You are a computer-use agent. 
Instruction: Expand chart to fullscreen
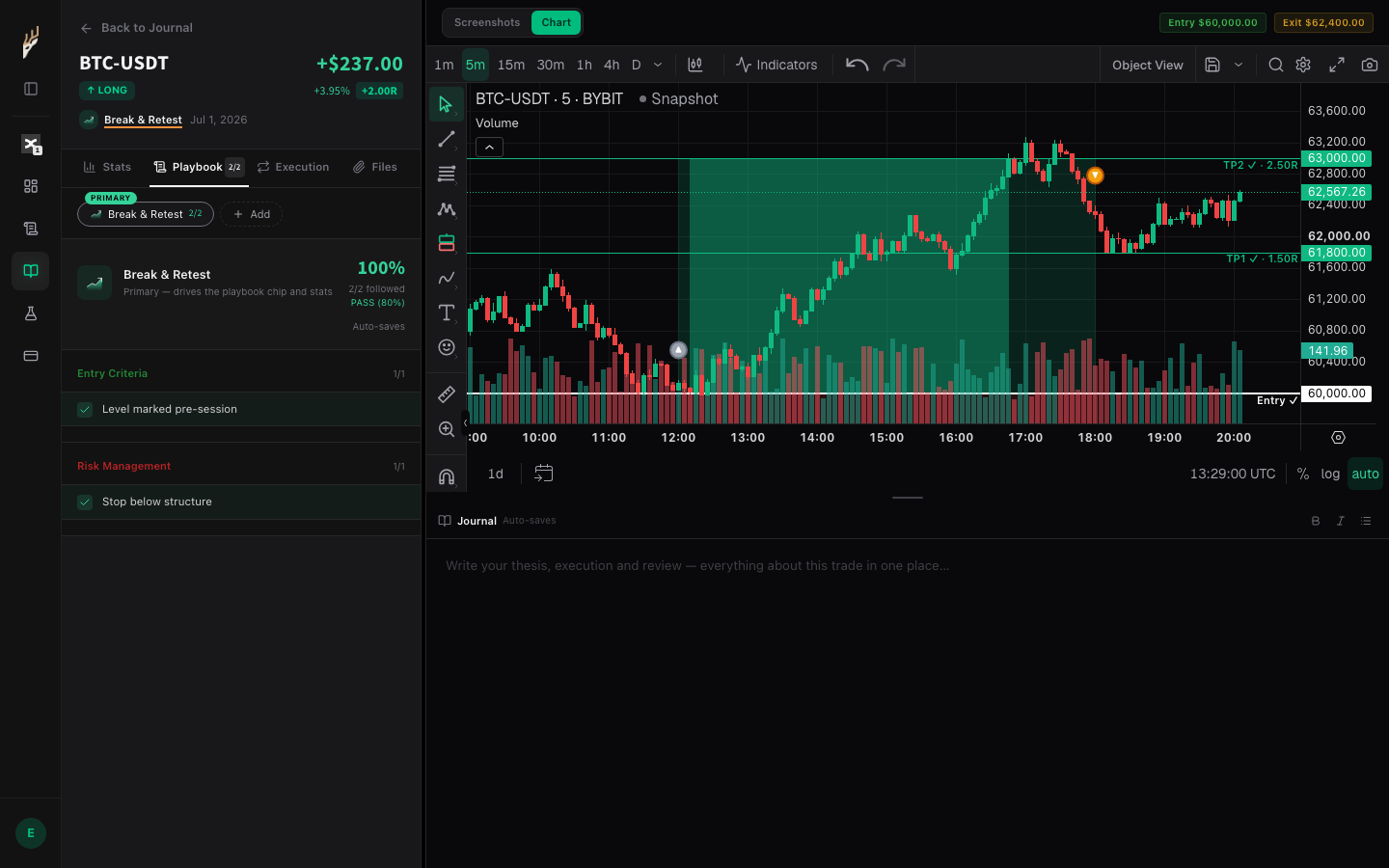1337,65
